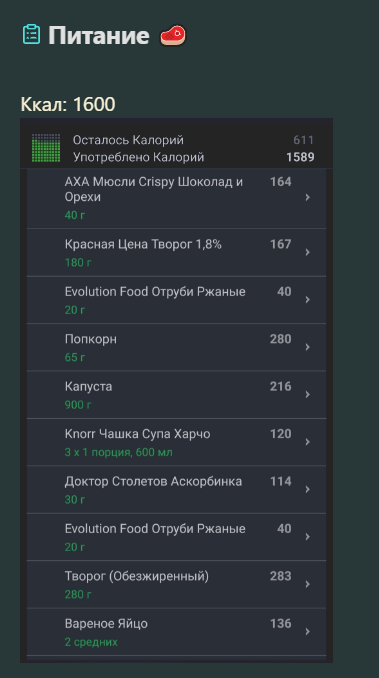Open the Попкорн item chevron

tap(308, 347)
